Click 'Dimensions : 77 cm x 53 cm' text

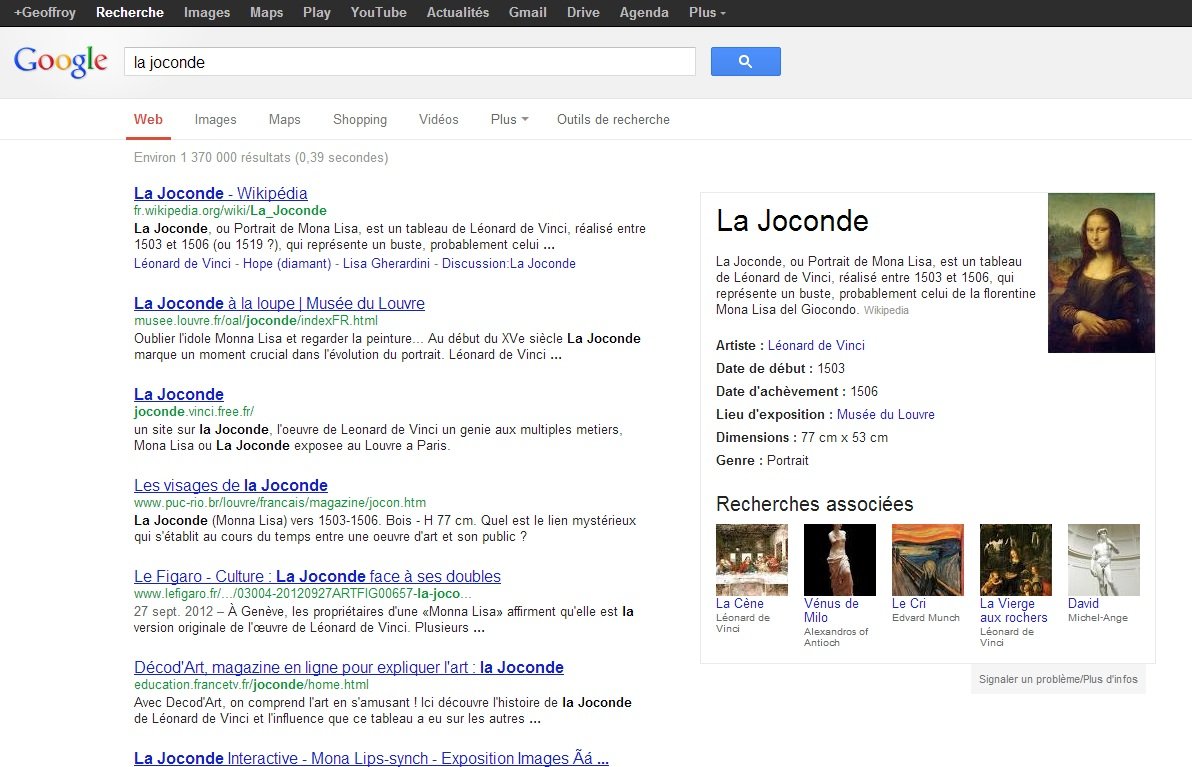click(802, 437)
